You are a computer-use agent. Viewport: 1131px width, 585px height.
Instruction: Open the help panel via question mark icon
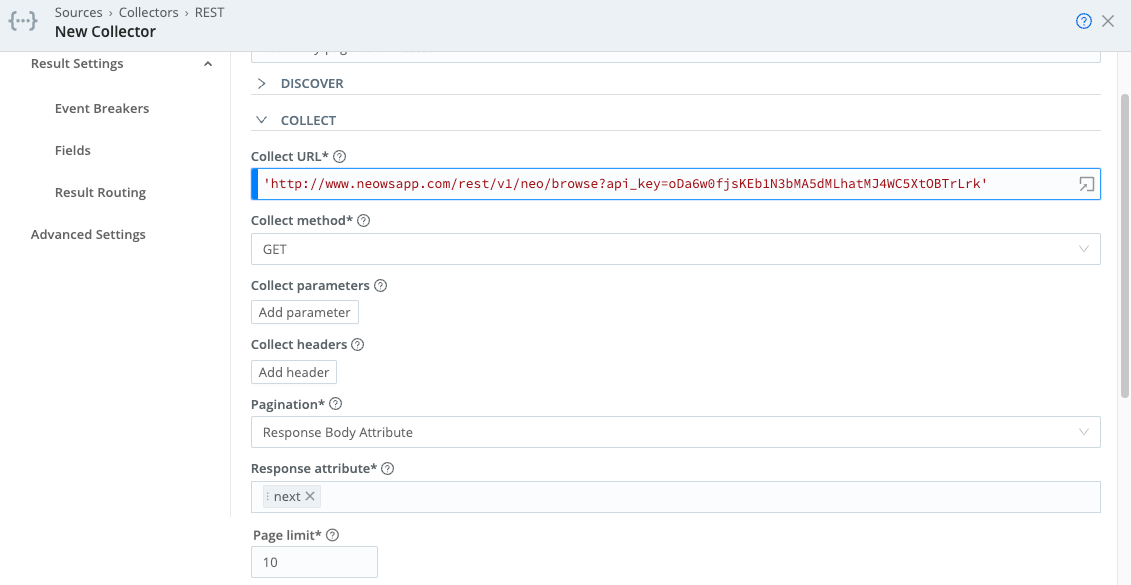click(1083, 20)
